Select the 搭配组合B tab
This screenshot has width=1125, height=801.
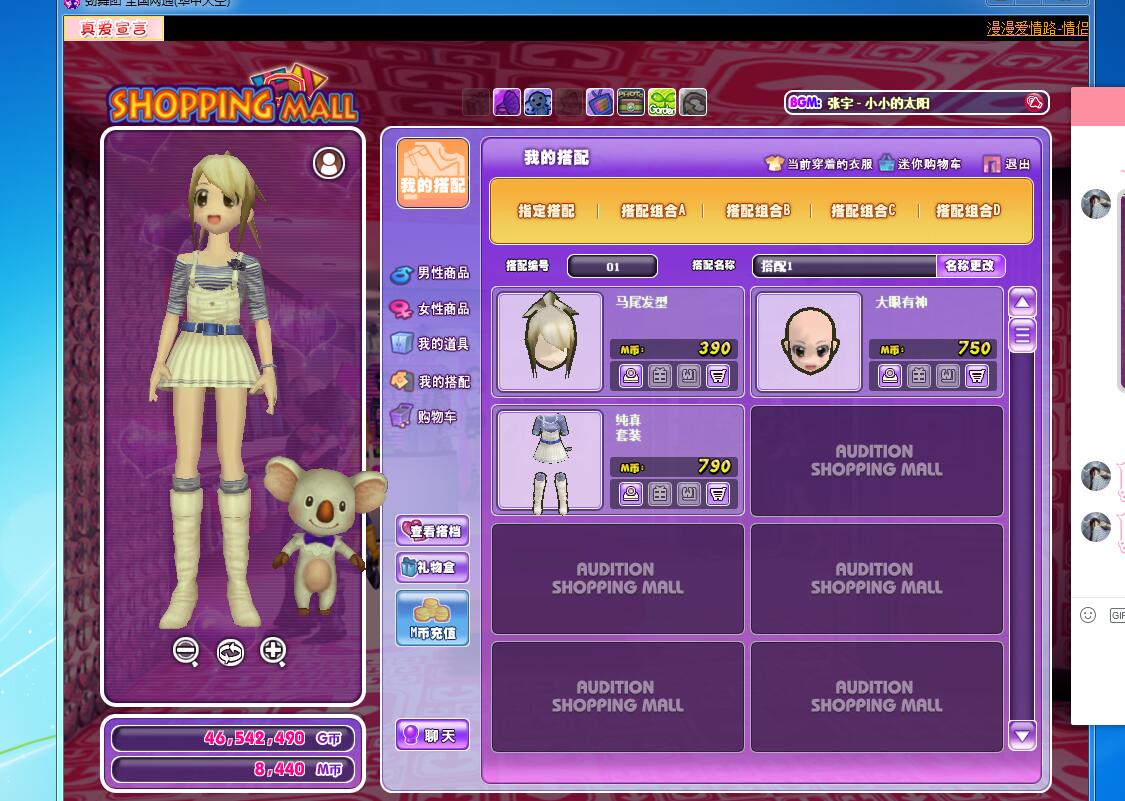pyautogui.click(x=758, y=211)
